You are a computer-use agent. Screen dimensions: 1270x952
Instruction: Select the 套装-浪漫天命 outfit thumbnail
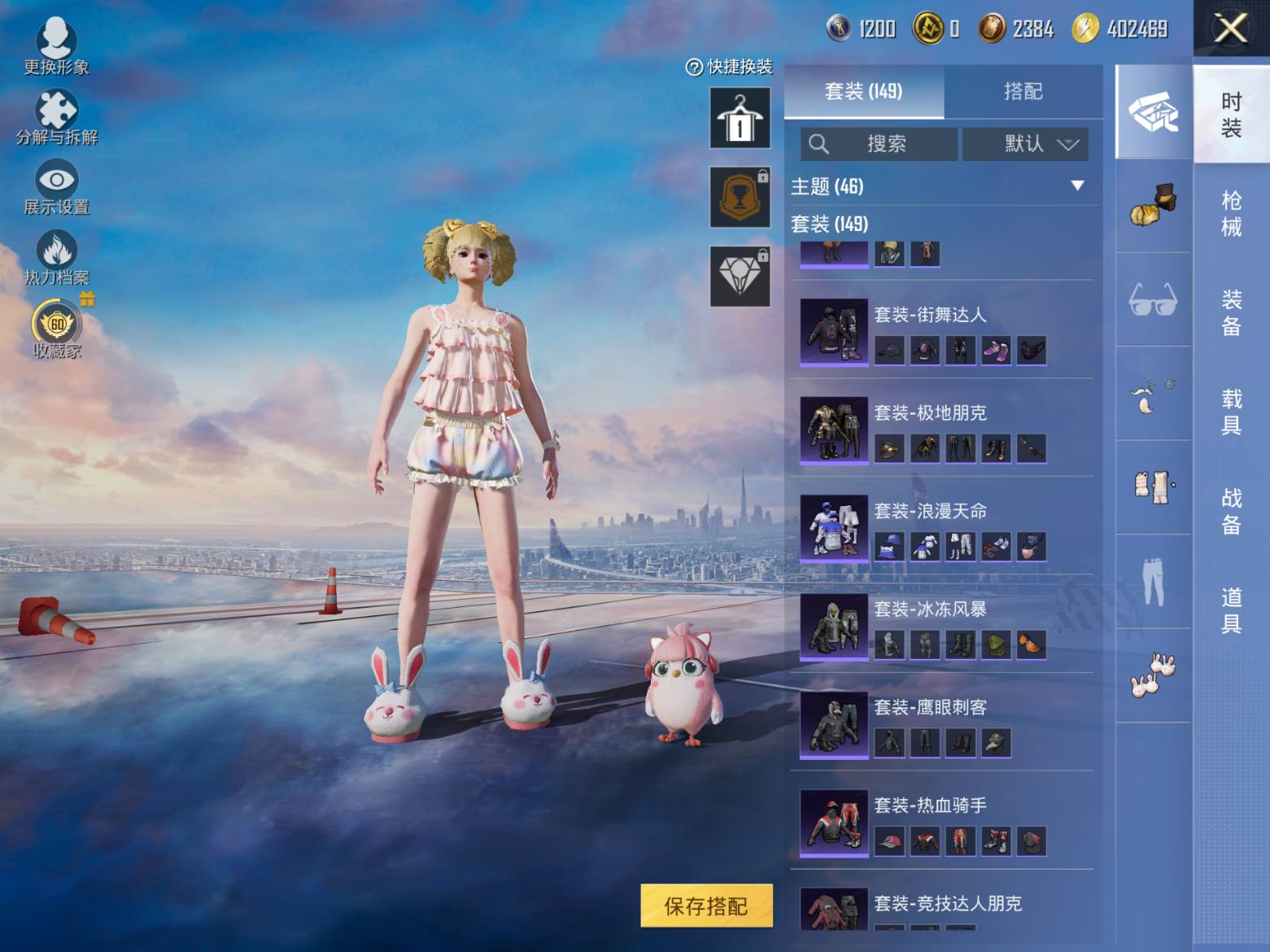[x=834, y=528]
